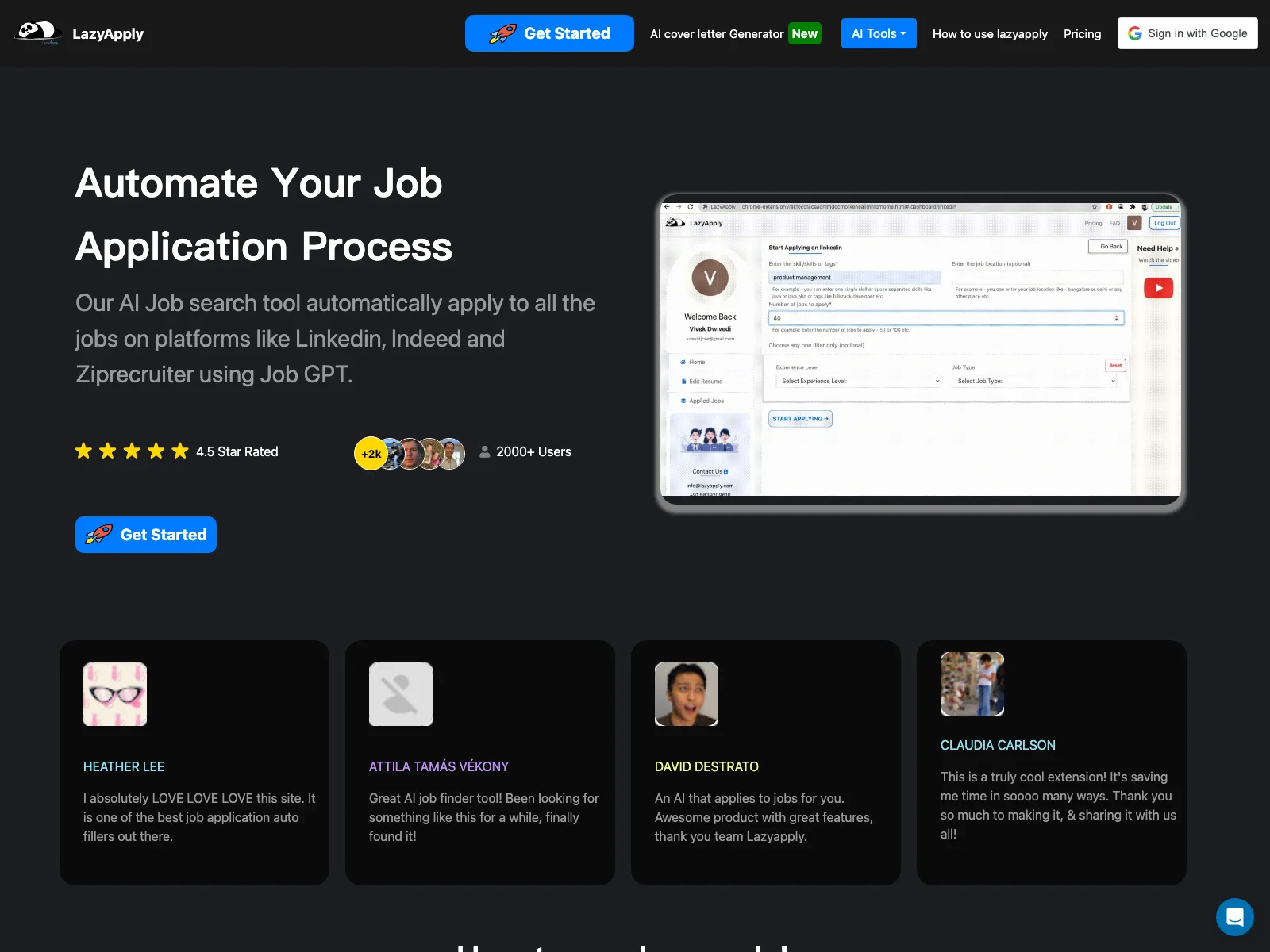Viewport: 1270px width, 952px height.
Task: Open AI cover letter Generator link
Action: pyautogui.click(x=716, y=34)
